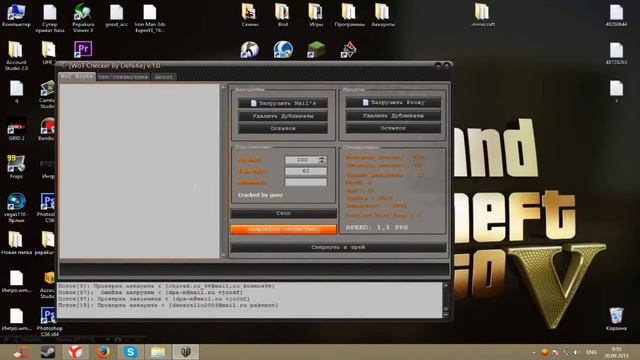
Task: Open the .minecraft desktop folder
Action: click(x=483, y=16)
